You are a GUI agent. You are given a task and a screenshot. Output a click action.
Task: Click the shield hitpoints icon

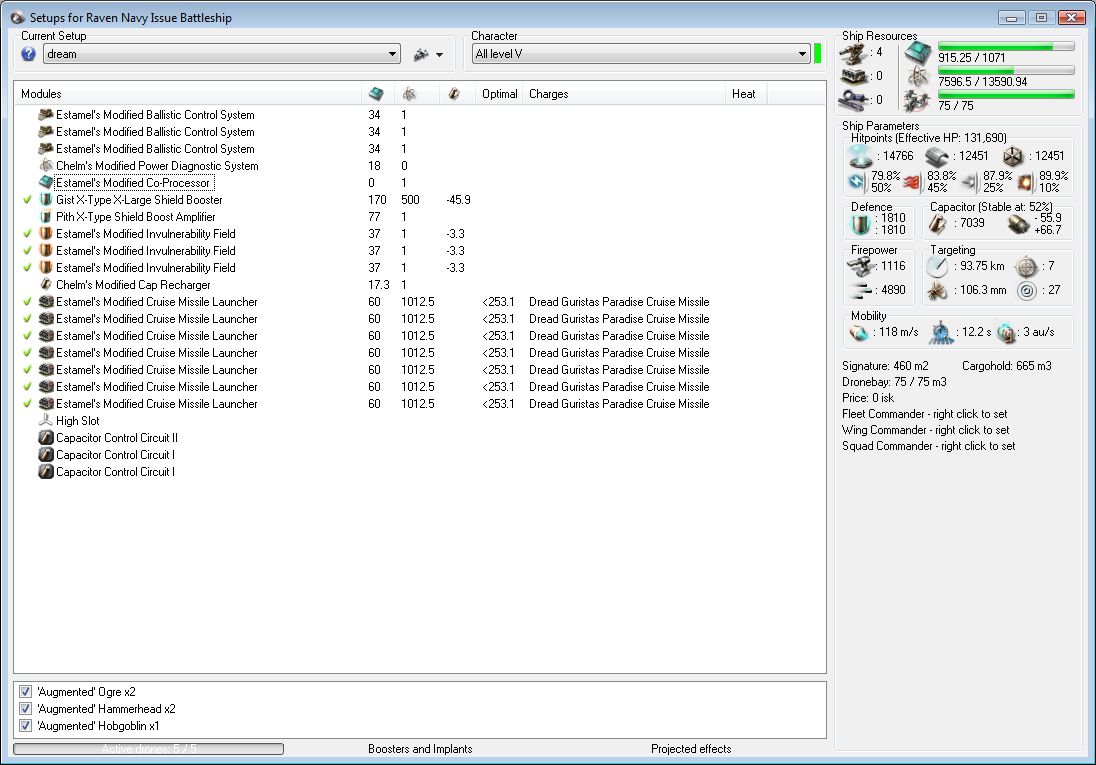click(x=861, y=157)
